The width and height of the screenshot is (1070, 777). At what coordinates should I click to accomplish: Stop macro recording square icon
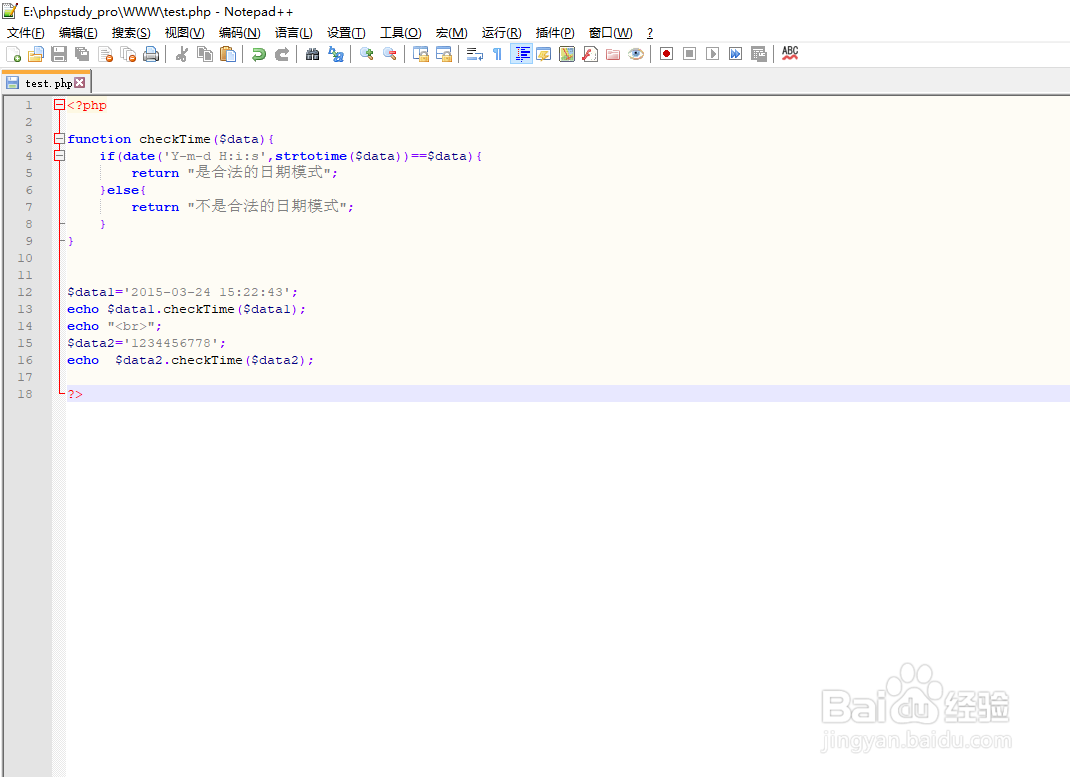tap(690, 54)
